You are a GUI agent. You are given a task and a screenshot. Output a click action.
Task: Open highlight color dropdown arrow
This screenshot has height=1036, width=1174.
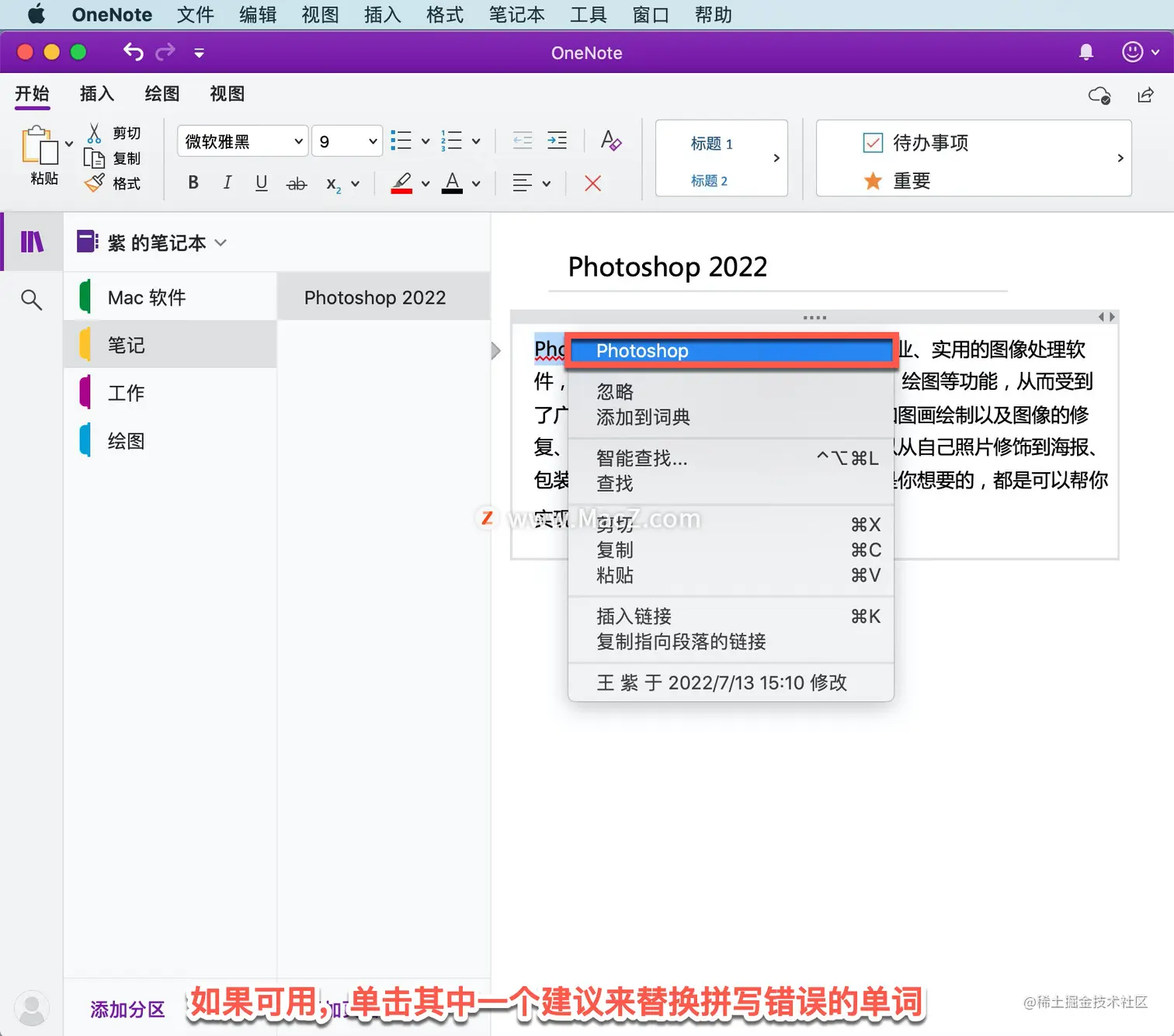pyautogui.click(x=425, y=184)
